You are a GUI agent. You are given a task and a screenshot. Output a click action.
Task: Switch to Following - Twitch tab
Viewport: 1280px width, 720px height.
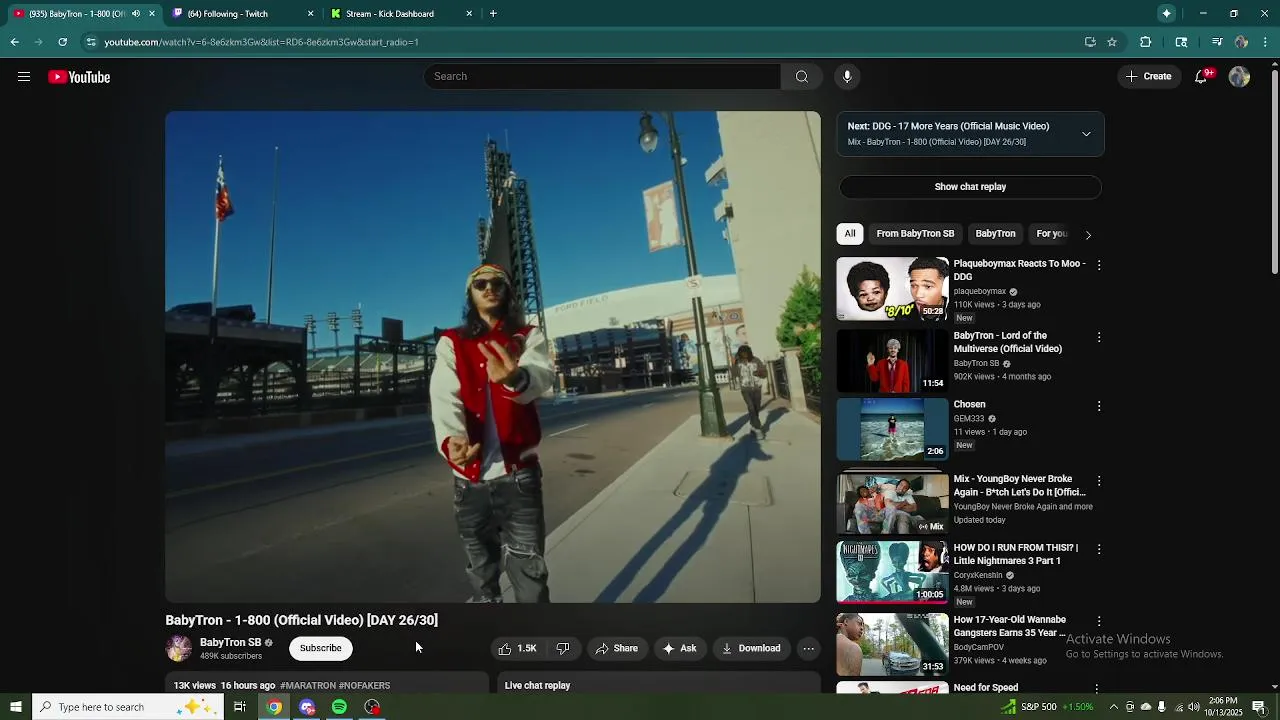(241, 14)
